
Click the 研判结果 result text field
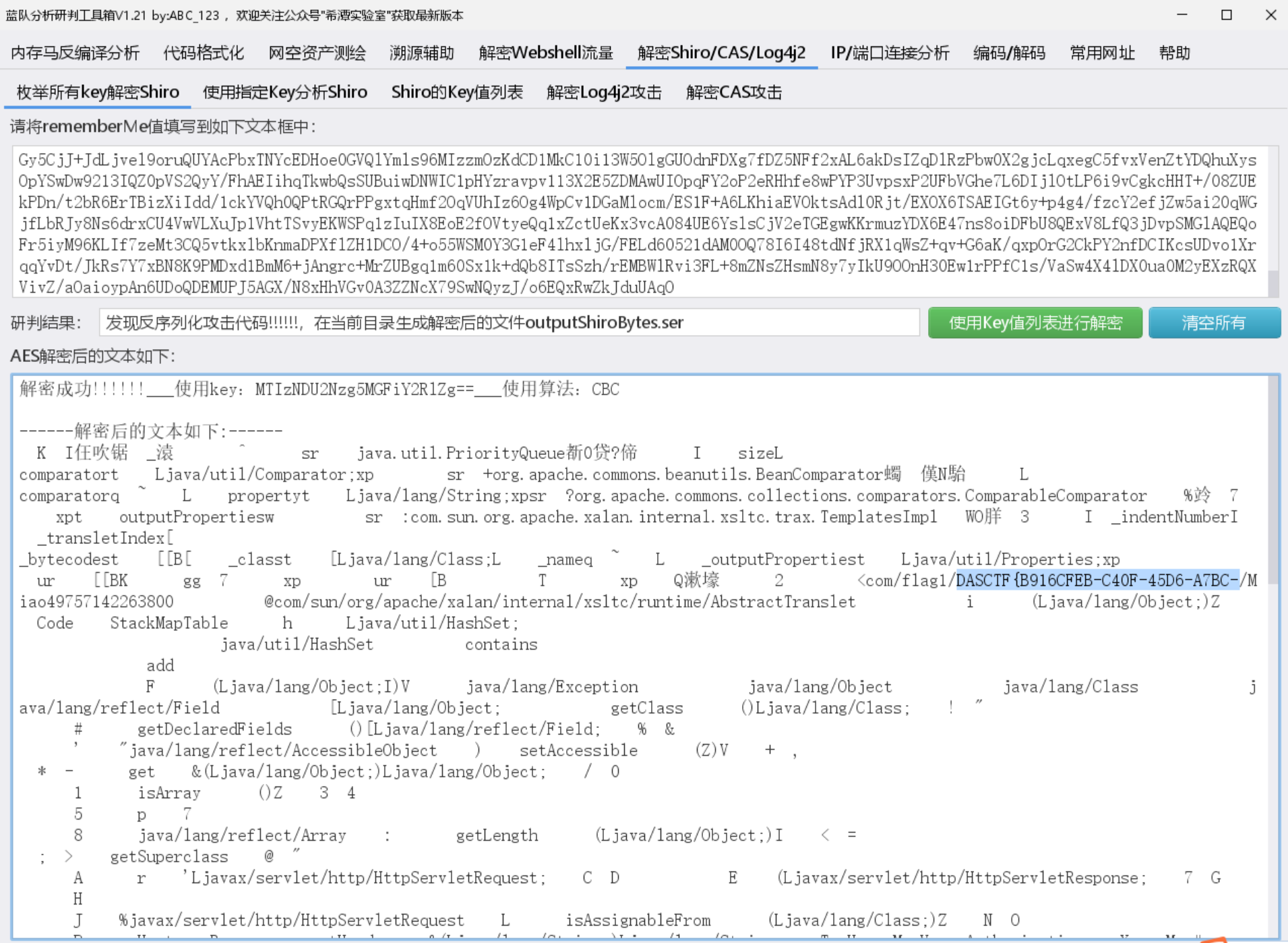[x=509, y=323]
